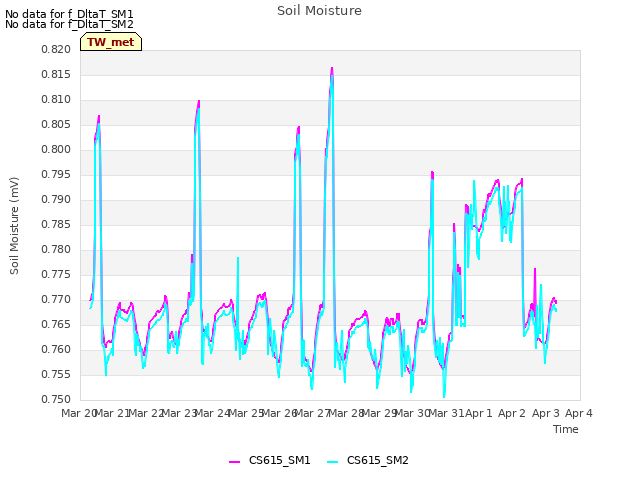The width and height of the screenshot is (640, 480).
Task: Click the TW_met annotation label
Action: (111, 42)
